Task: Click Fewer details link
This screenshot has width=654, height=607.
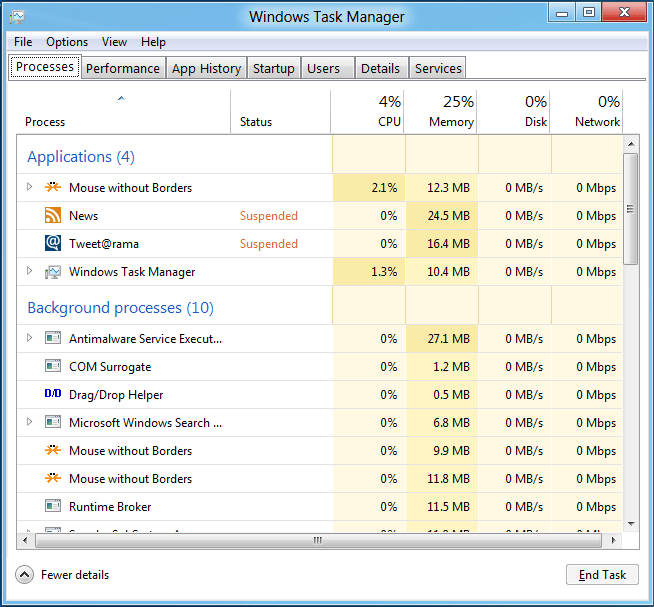Action: tap(75, 575)
